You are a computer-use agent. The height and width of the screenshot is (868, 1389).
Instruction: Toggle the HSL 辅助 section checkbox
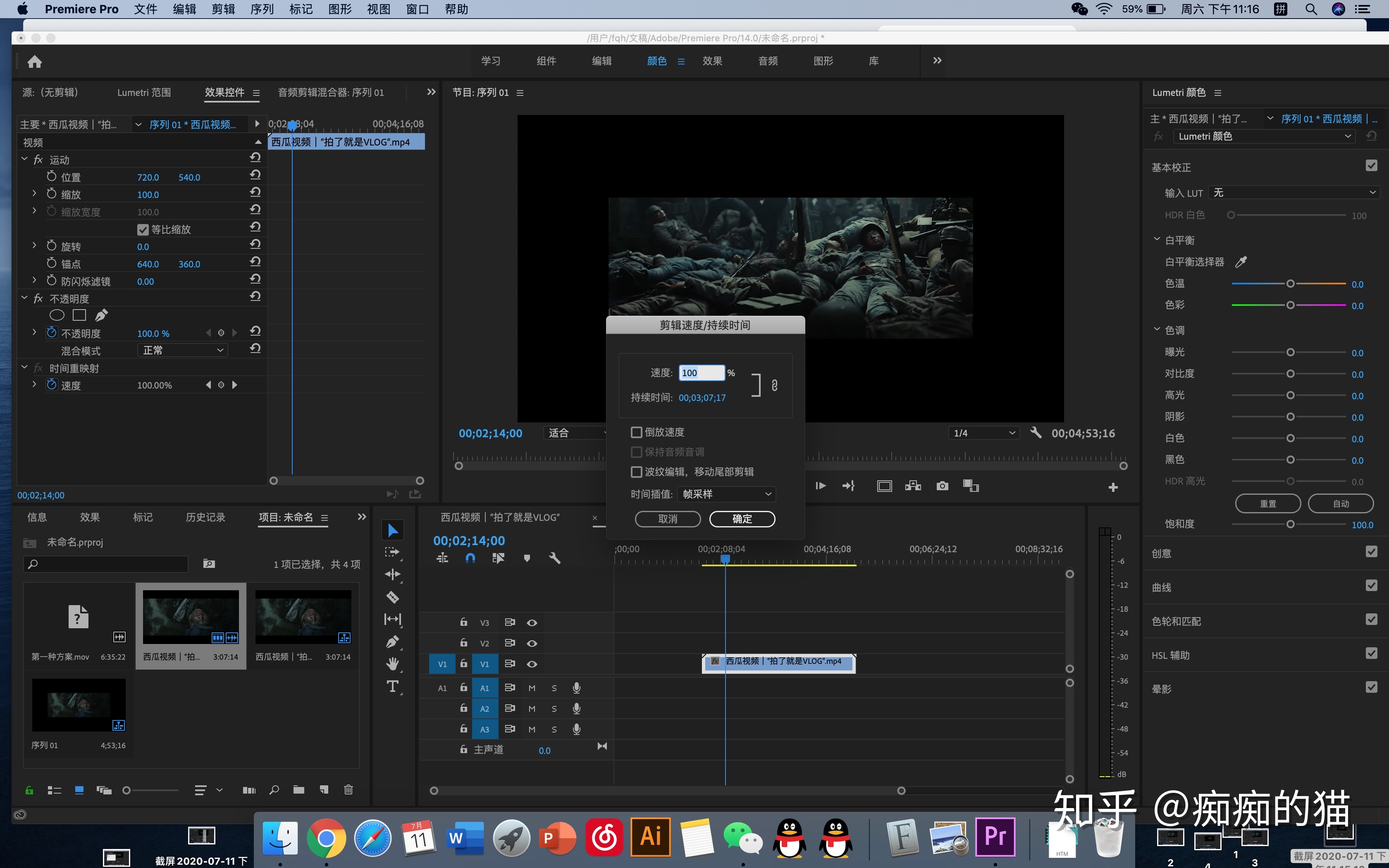coord(1371,653)
